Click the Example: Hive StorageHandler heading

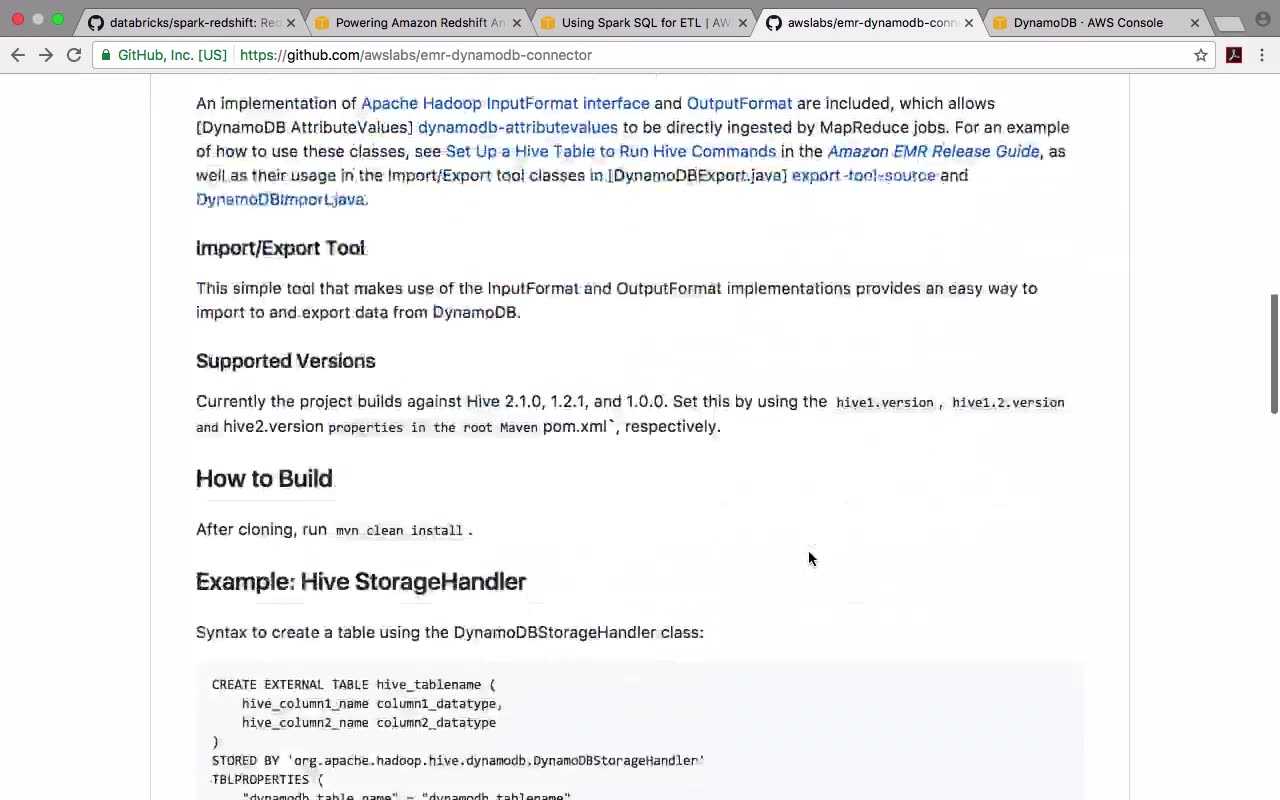[x=361, y=582]
